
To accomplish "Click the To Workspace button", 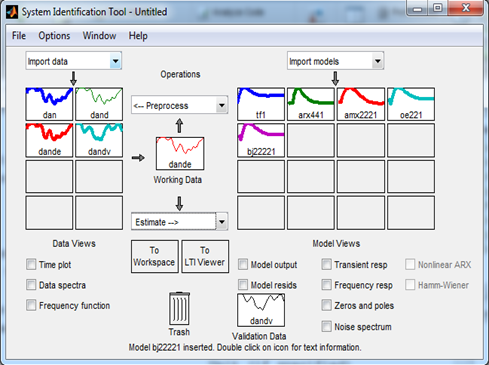I will 155,256.
